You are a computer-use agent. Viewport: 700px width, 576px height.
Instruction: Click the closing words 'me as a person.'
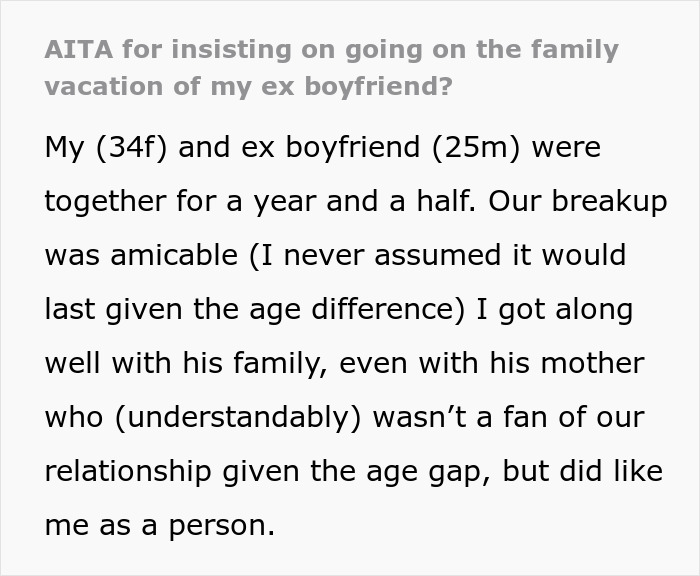159,525
